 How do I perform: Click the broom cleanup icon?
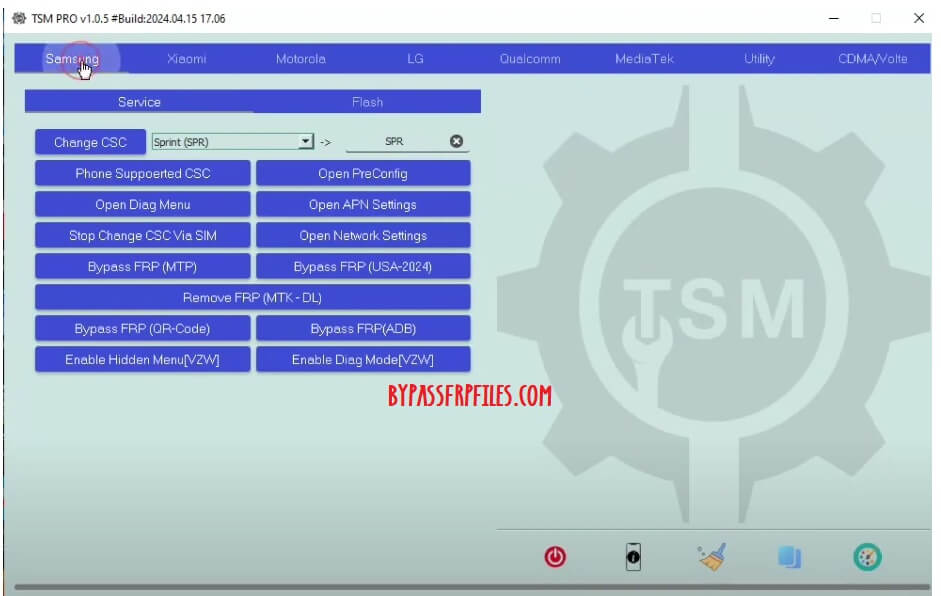pyautogui.click(x=711, y=557)
